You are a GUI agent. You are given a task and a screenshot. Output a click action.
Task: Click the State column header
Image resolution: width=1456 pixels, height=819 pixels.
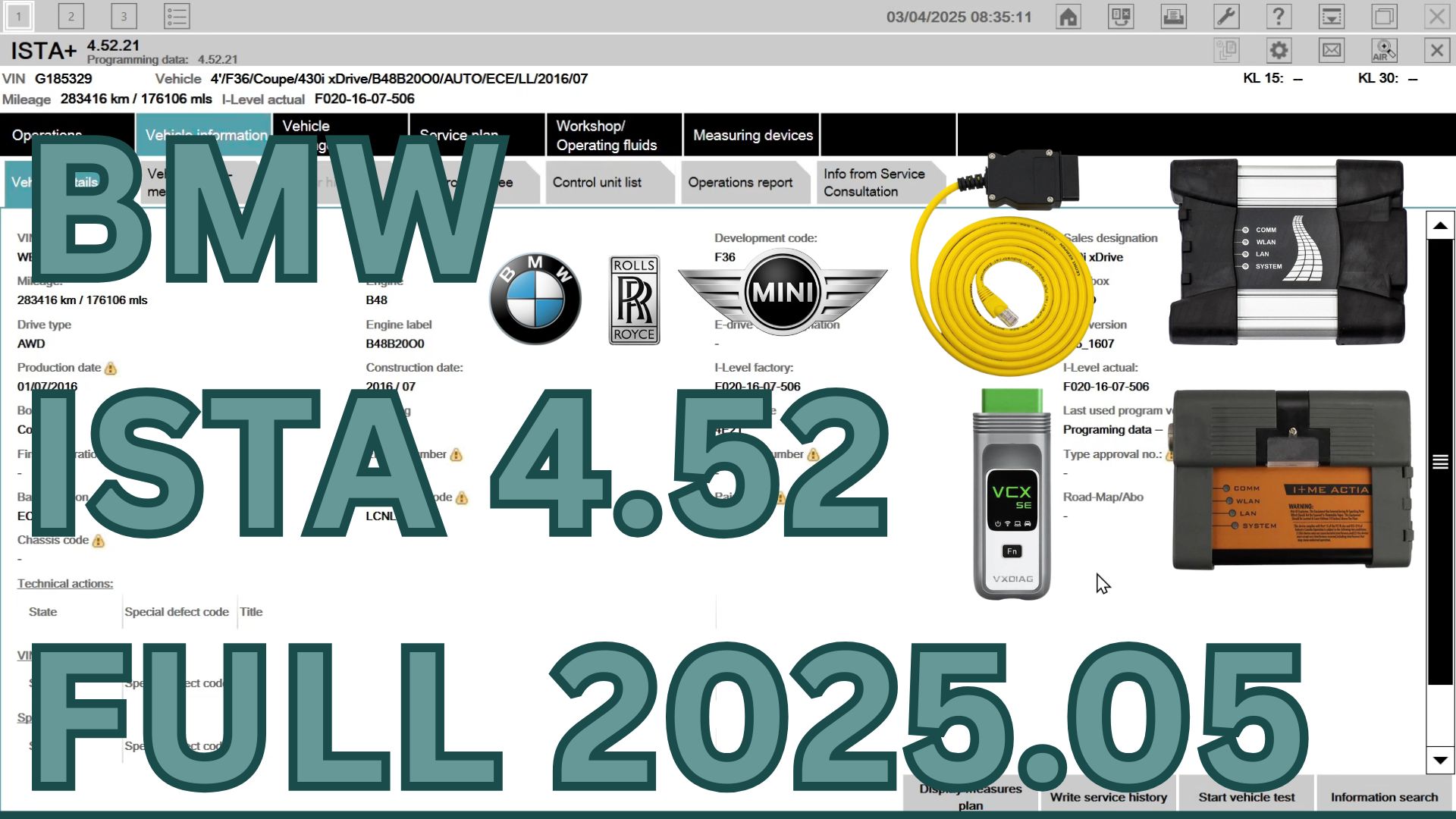[42, 612]
